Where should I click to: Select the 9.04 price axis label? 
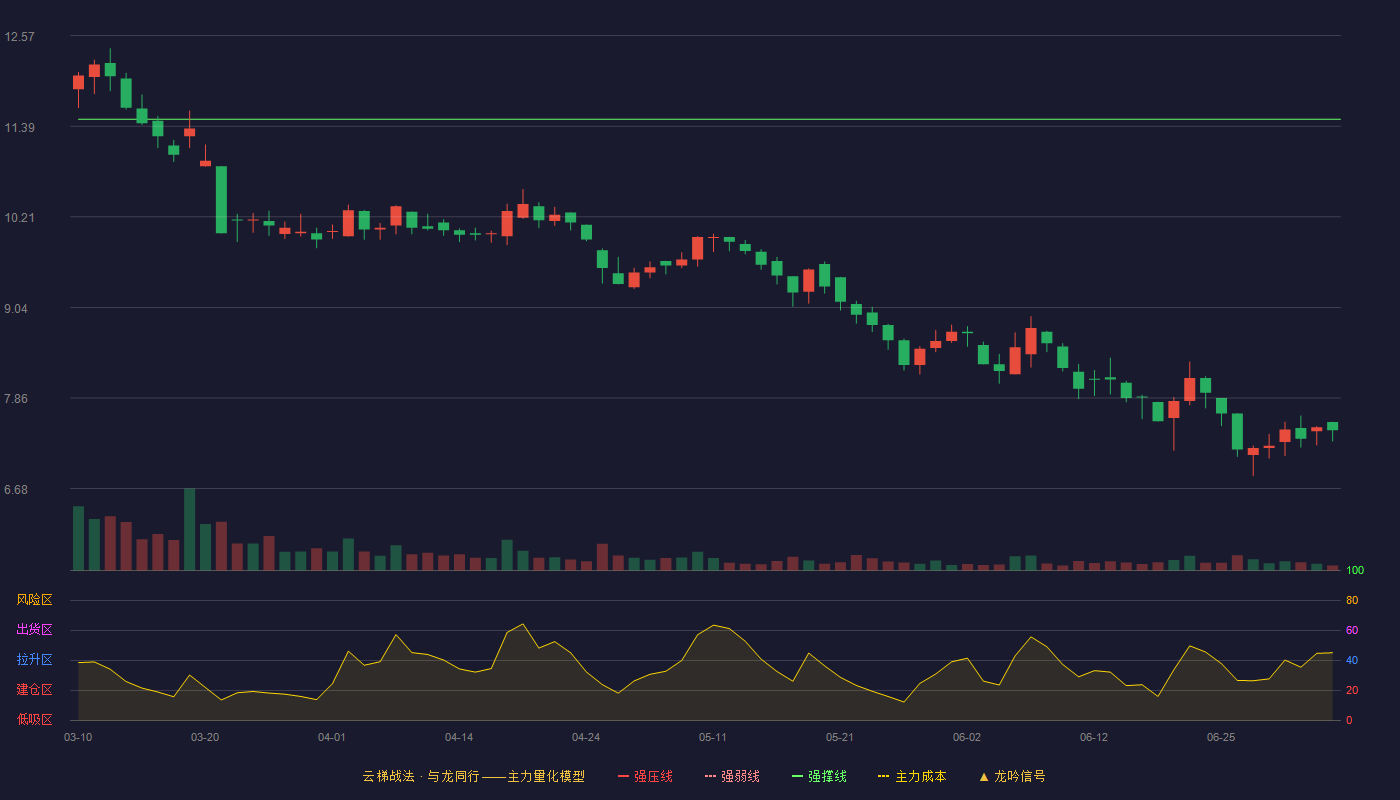point(17,309)
